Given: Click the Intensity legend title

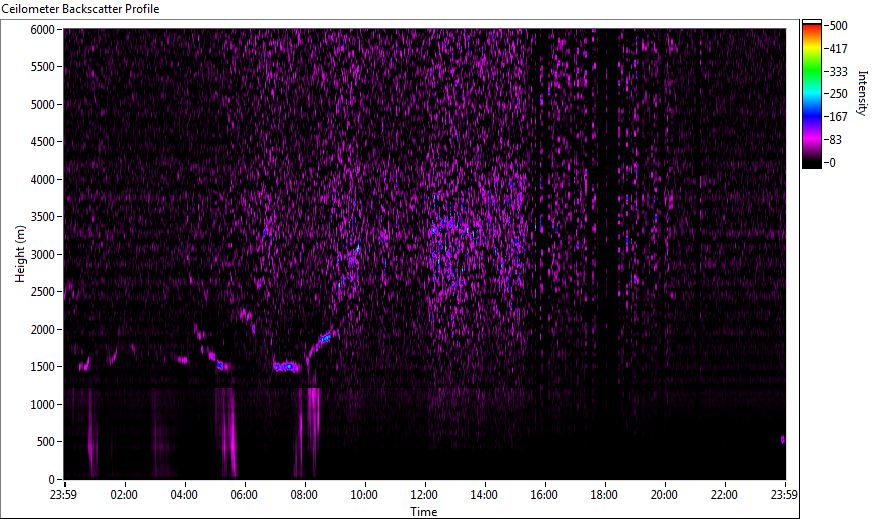Looking at the screenshot, I should (863, 93).
